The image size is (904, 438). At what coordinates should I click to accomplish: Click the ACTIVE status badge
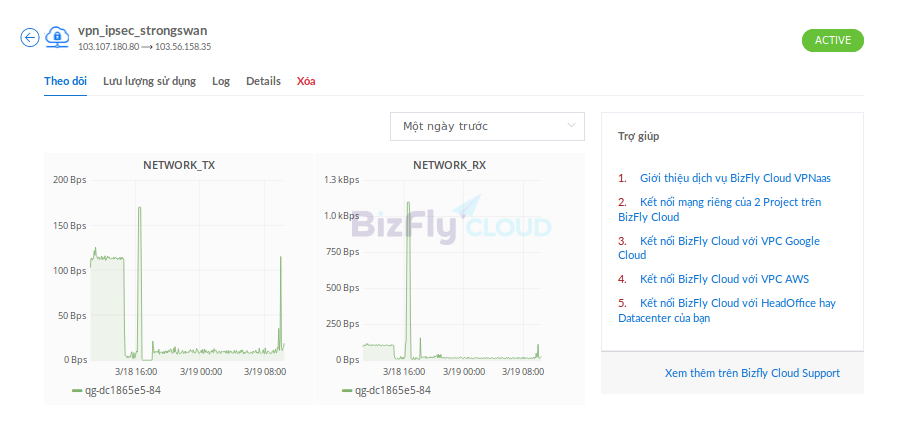(833, 40)
